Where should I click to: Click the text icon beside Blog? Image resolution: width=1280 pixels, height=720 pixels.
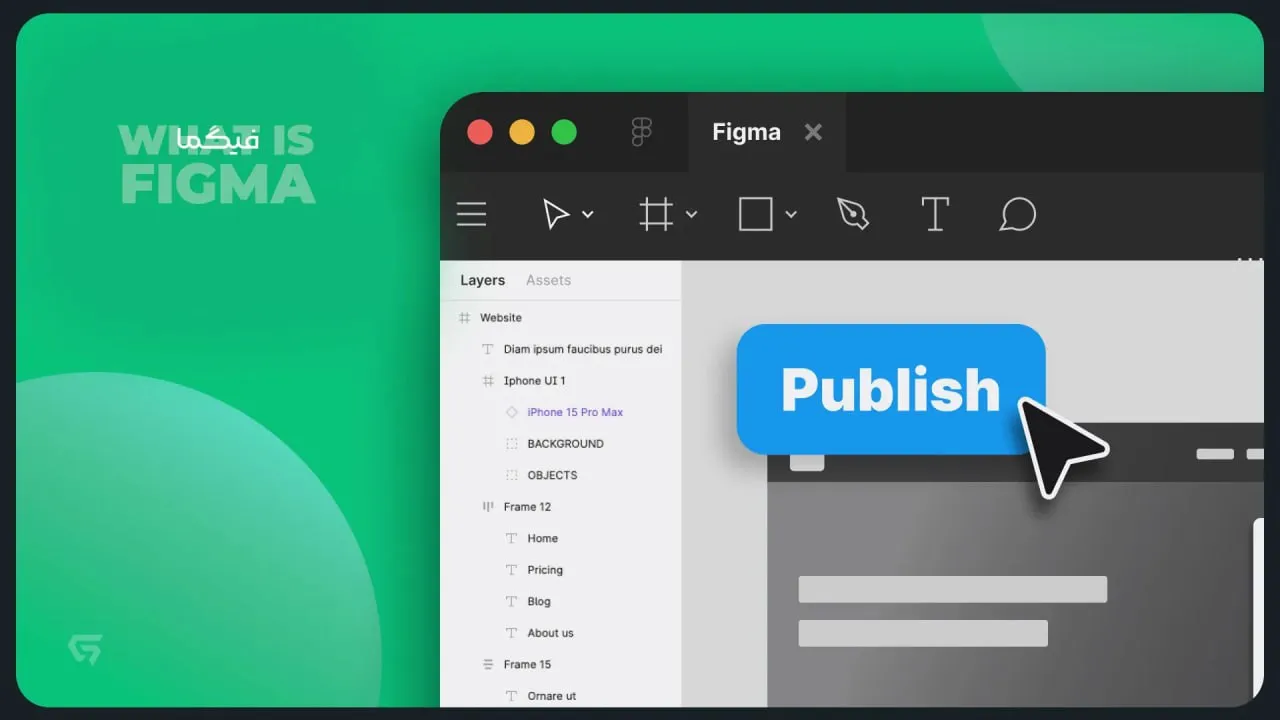(x=511, y=601)
